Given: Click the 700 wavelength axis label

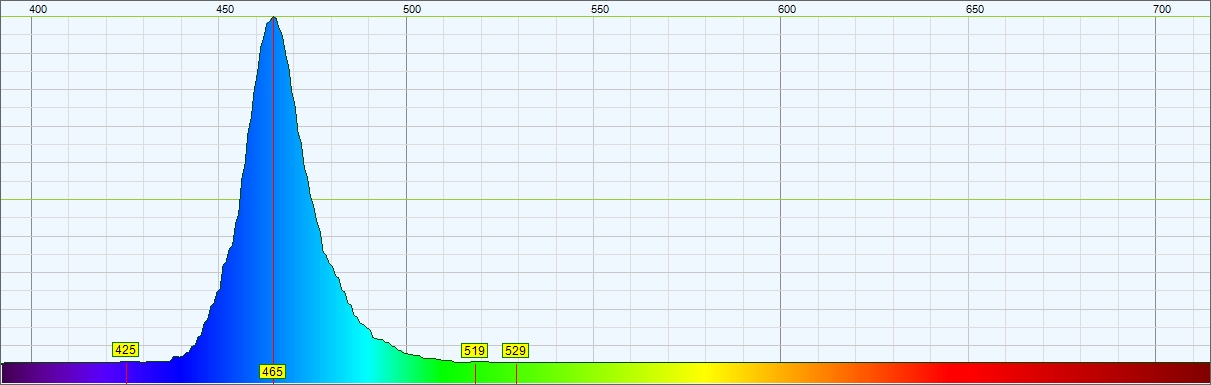Looking at the screenshot, I should [x=1162, y=9].
